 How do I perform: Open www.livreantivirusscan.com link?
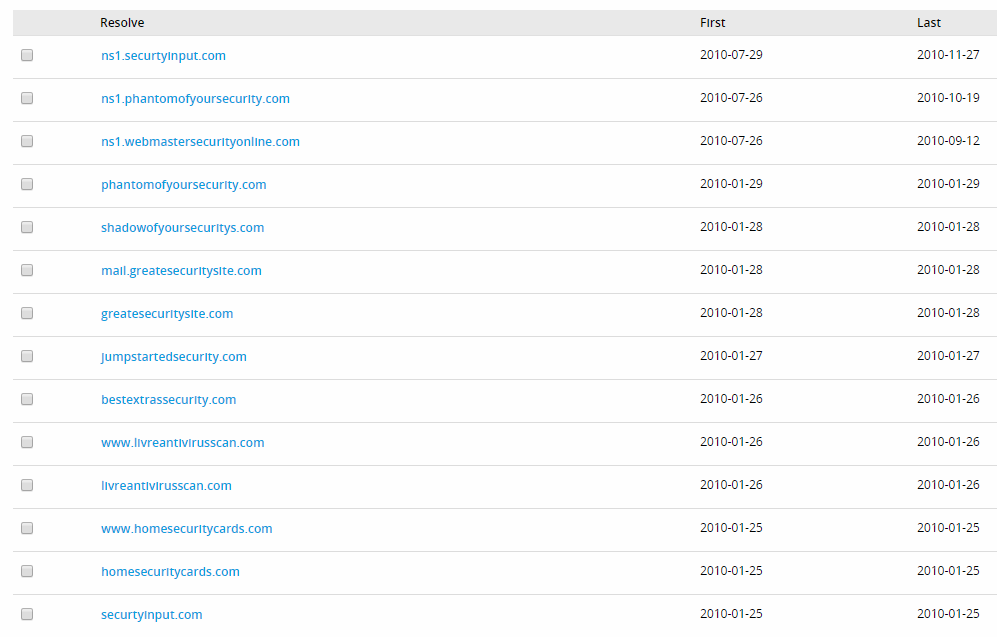tap(182, 442)
